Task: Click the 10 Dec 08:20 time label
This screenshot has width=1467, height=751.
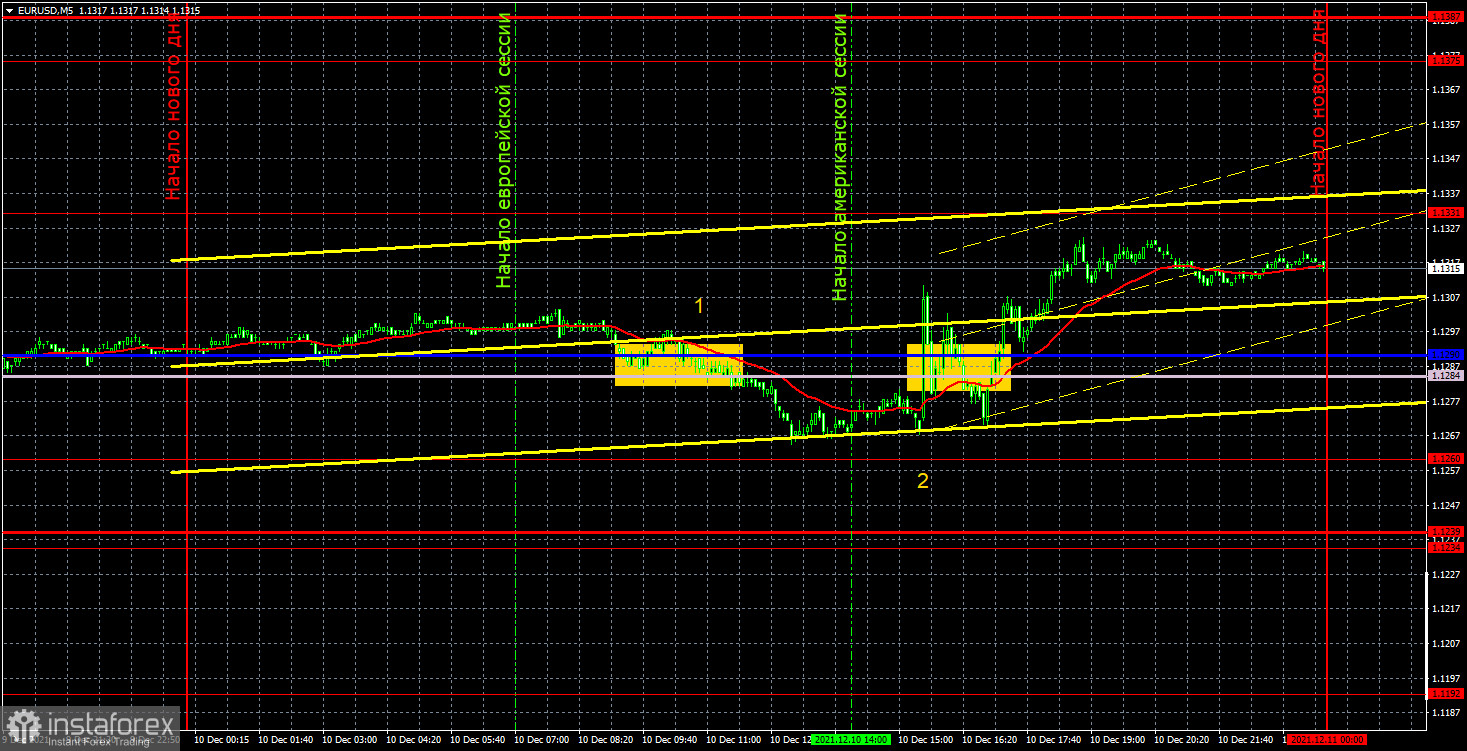Action: click(x=606, y=740)
